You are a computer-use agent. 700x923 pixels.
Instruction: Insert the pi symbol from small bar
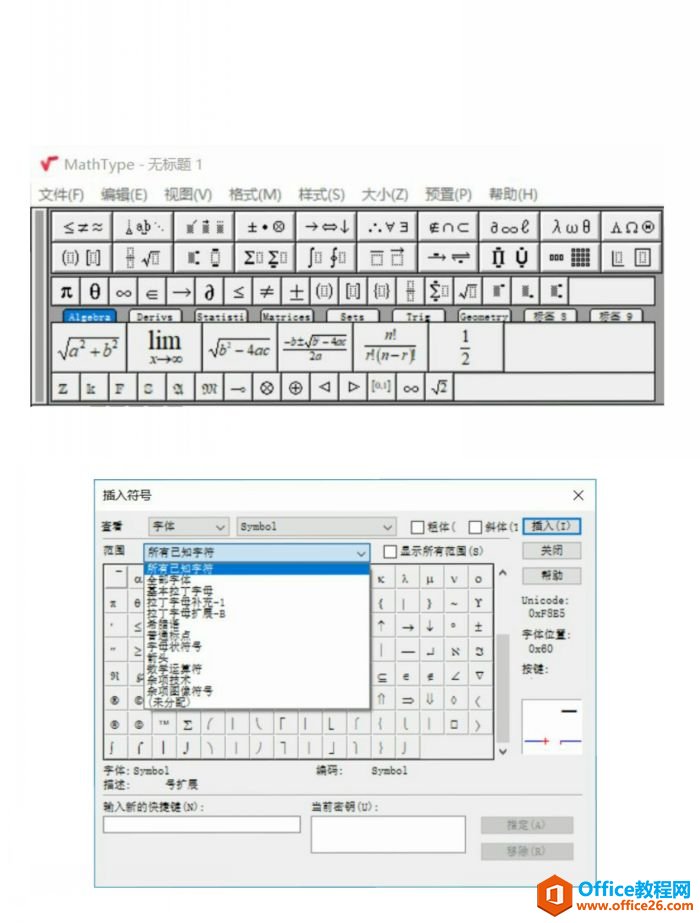click(x=66, y=291)
